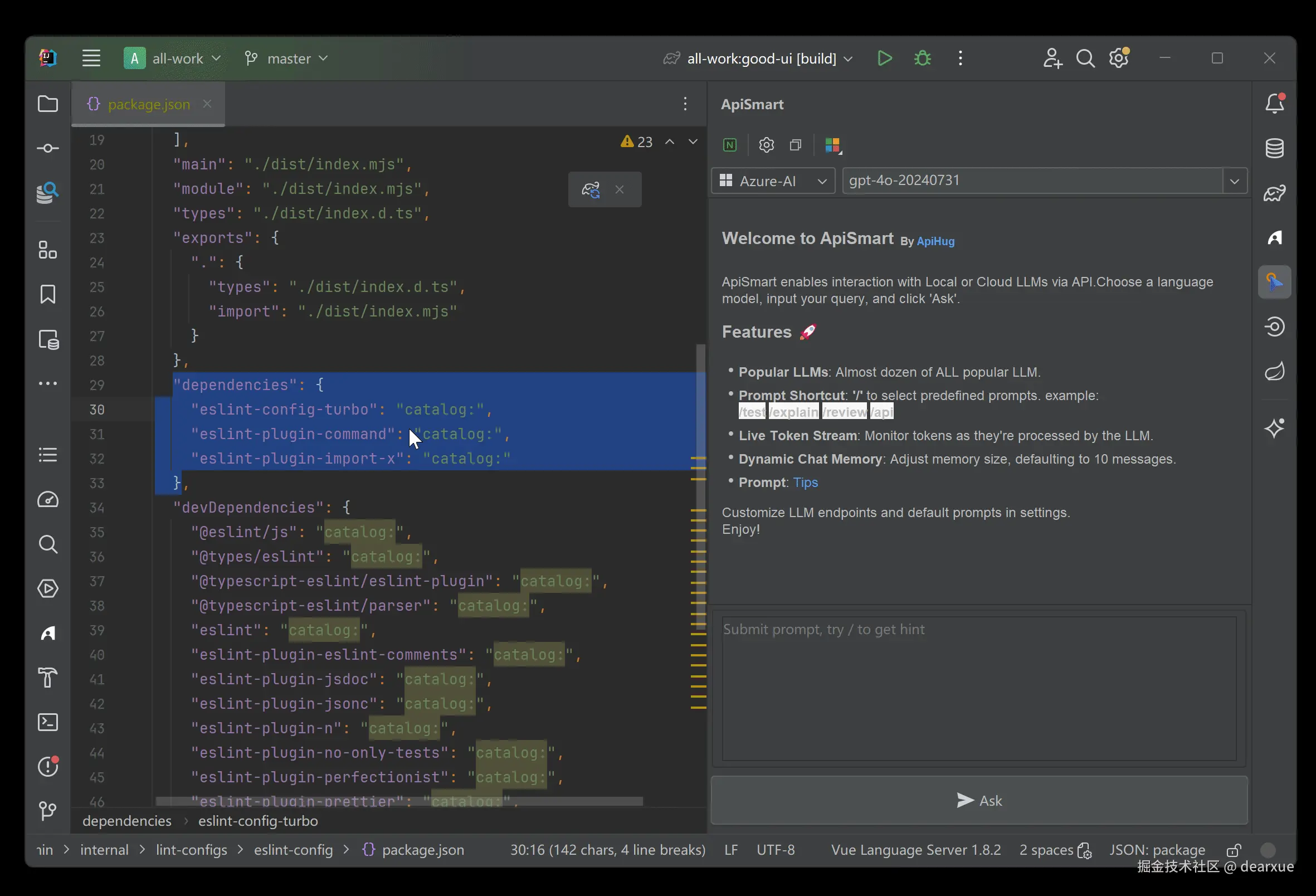Click the Debug bug icon
Screen dimensions: 1316x896
[923, 59]
